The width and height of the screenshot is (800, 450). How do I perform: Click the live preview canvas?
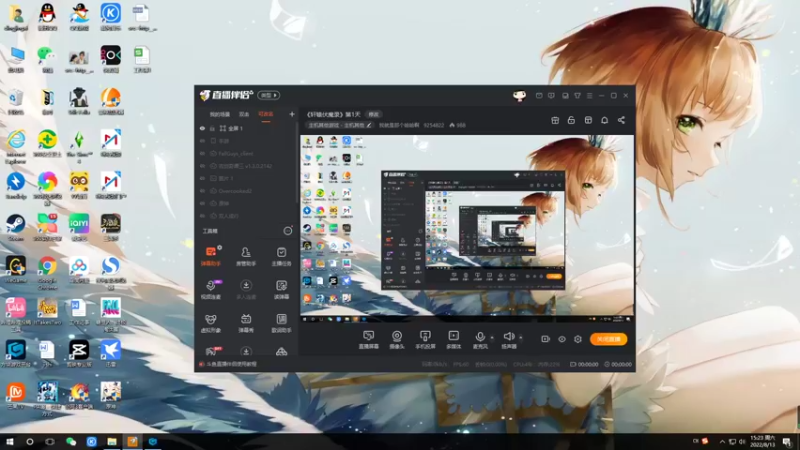pos(467,229)
